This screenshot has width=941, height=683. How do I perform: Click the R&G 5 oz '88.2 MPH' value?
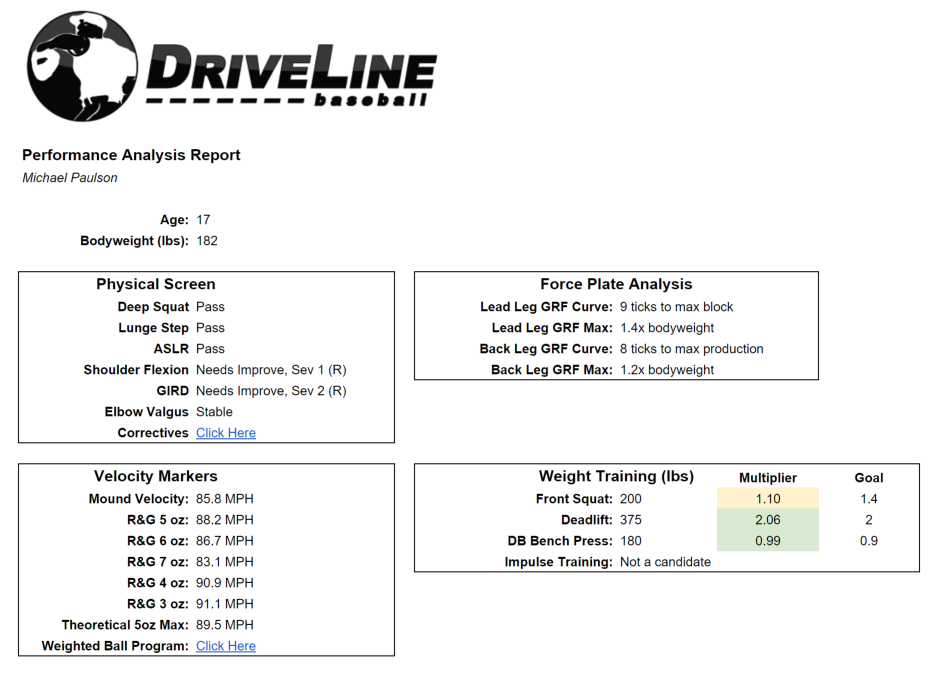pos(224,520)
